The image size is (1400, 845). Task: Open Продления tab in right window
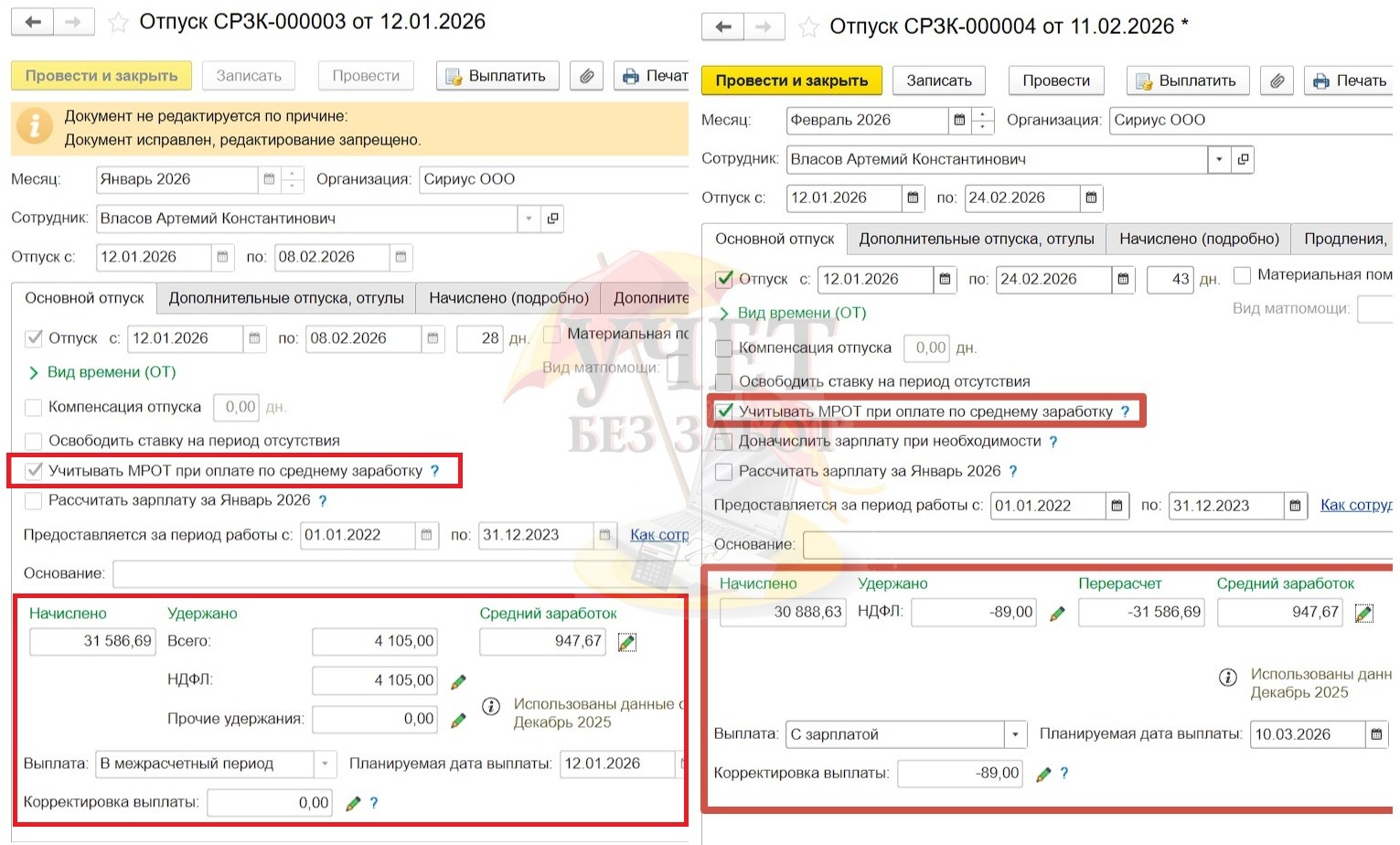1342,239
